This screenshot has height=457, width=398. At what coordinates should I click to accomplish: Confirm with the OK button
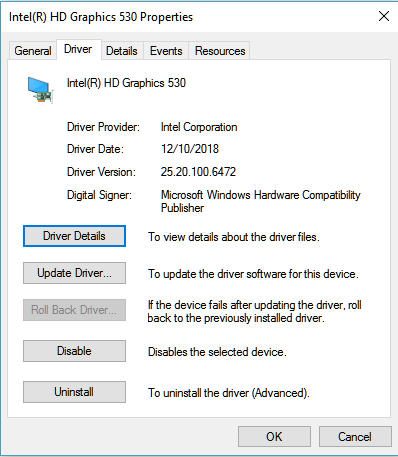274,437
